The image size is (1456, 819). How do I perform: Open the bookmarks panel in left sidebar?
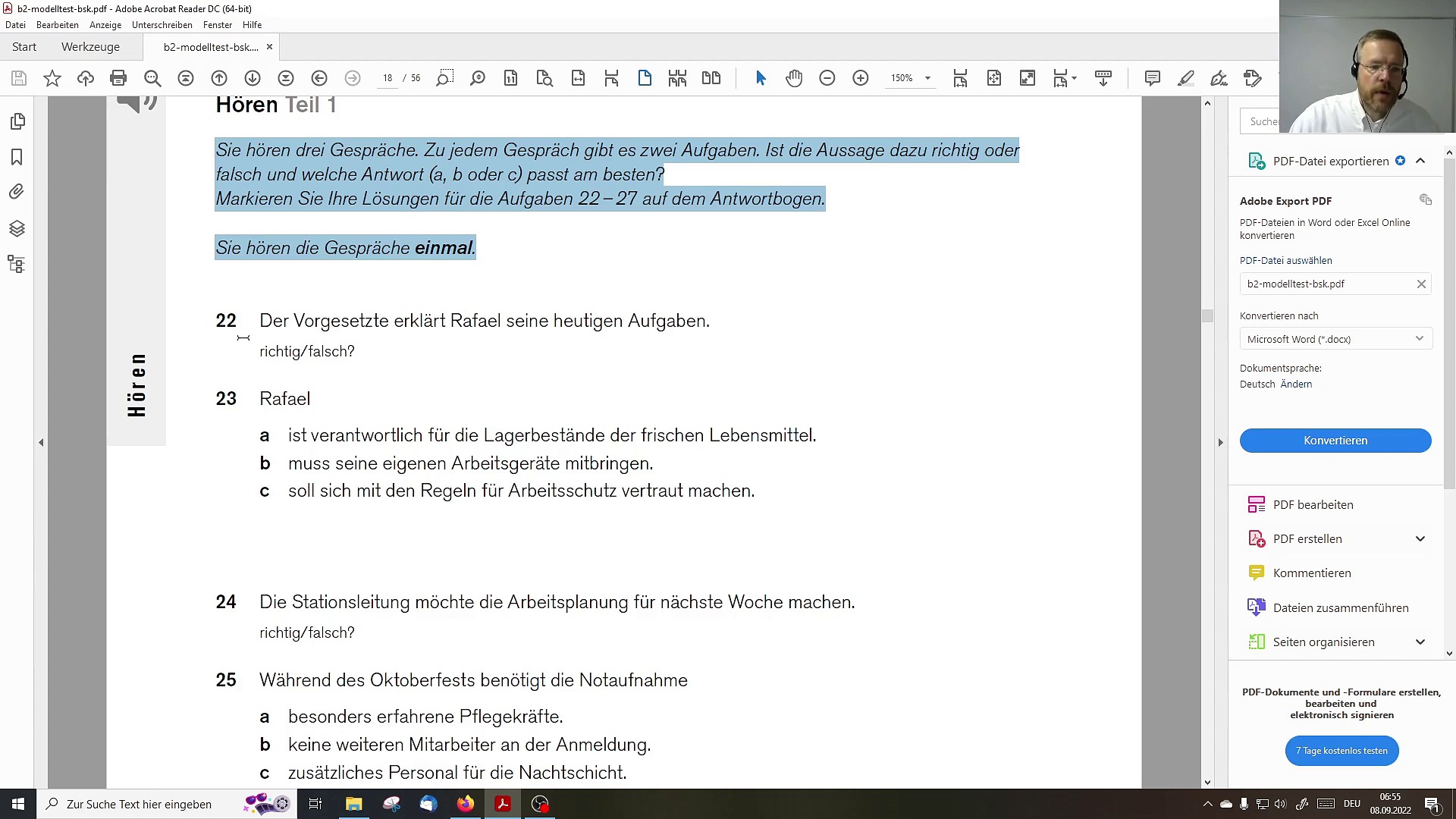tap(17, 157)
